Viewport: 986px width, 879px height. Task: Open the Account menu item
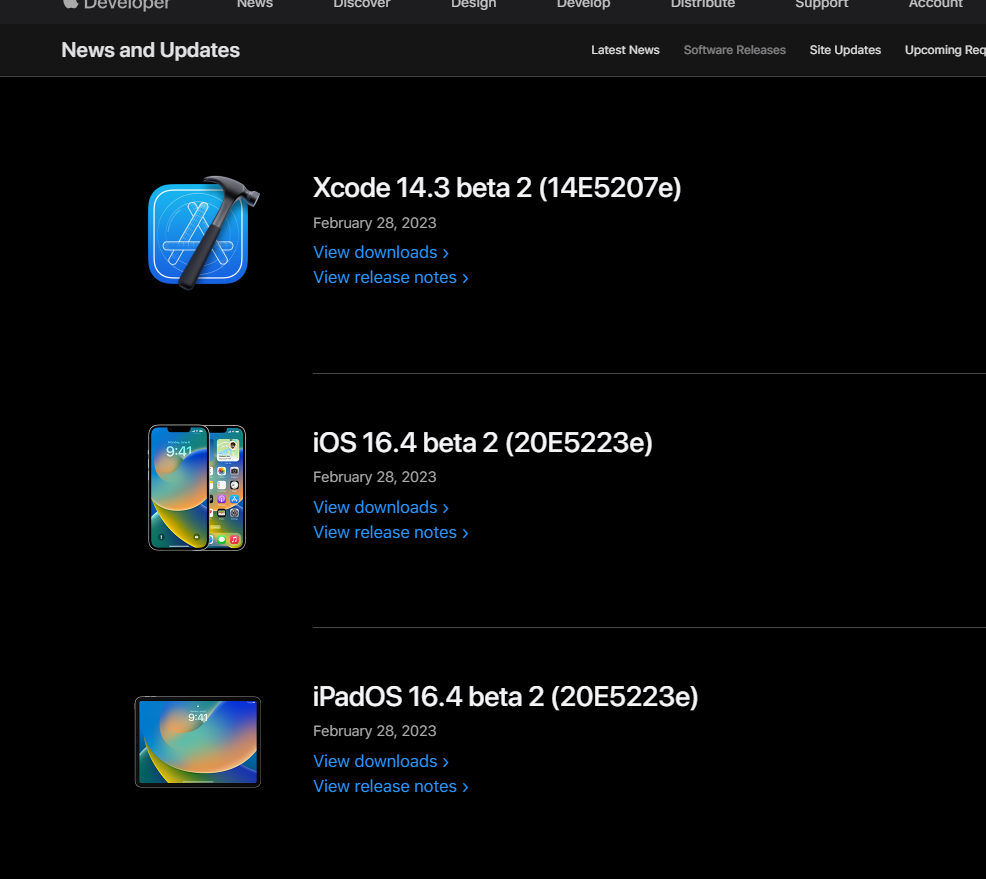[936, 4]
